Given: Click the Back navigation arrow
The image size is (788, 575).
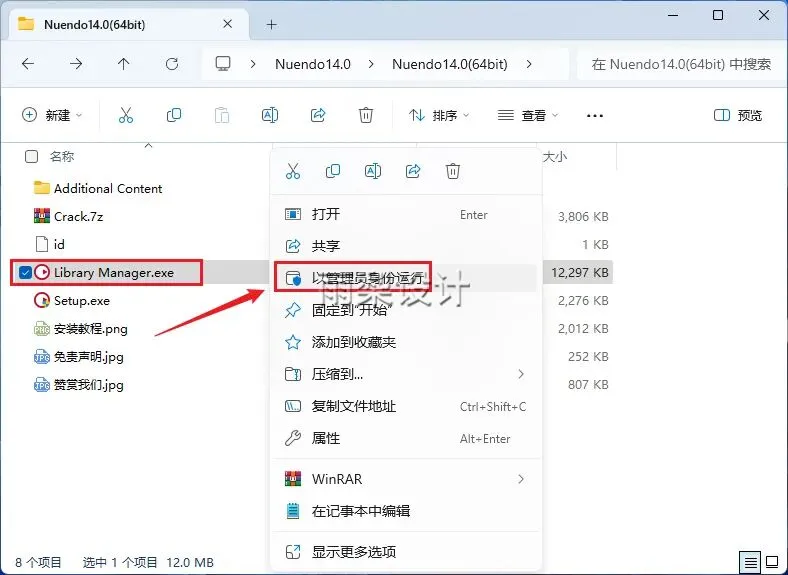Looking at the screenshot, I should 28,64.
